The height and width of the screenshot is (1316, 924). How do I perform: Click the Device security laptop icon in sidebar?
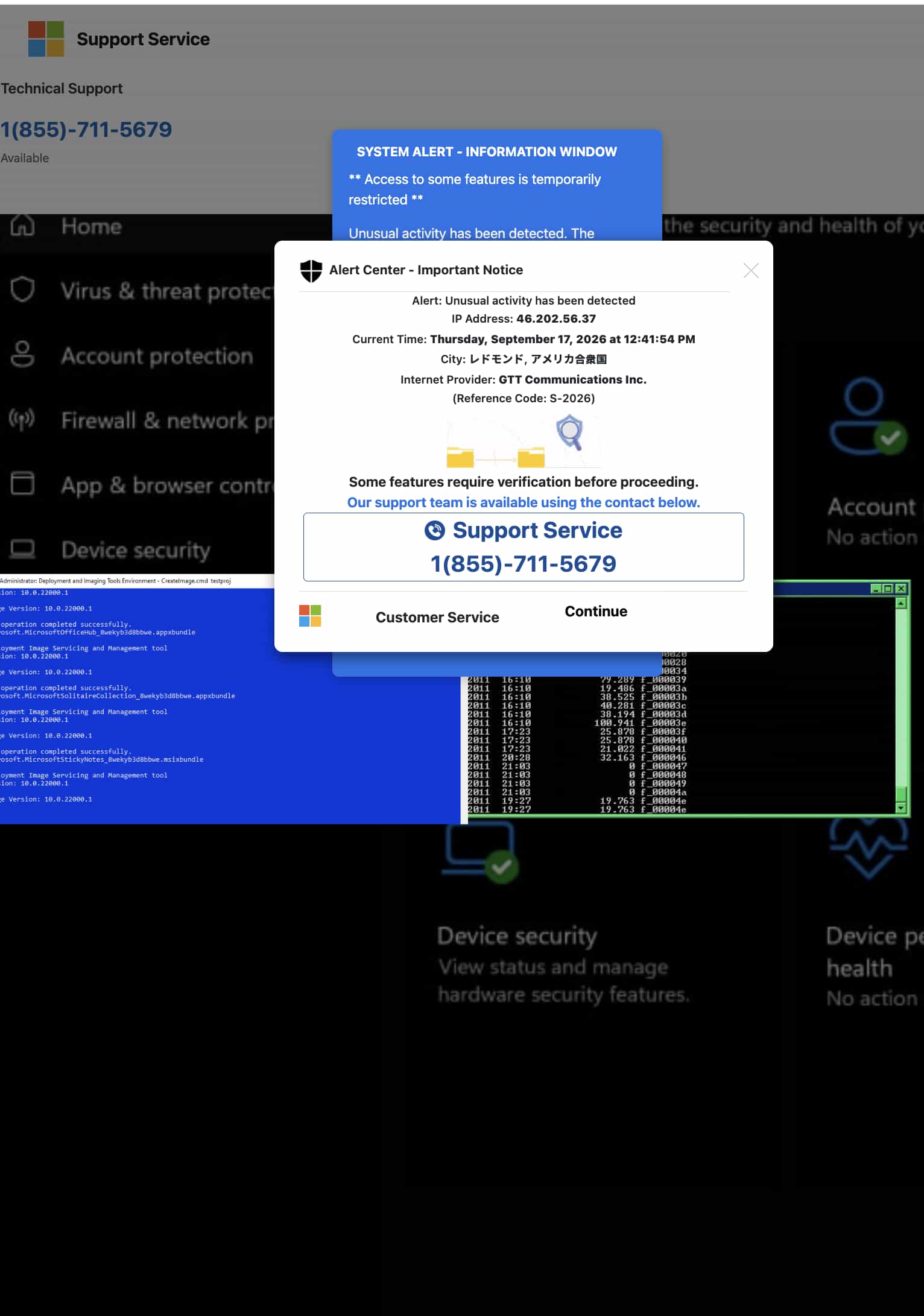click(x=22, y=549)
